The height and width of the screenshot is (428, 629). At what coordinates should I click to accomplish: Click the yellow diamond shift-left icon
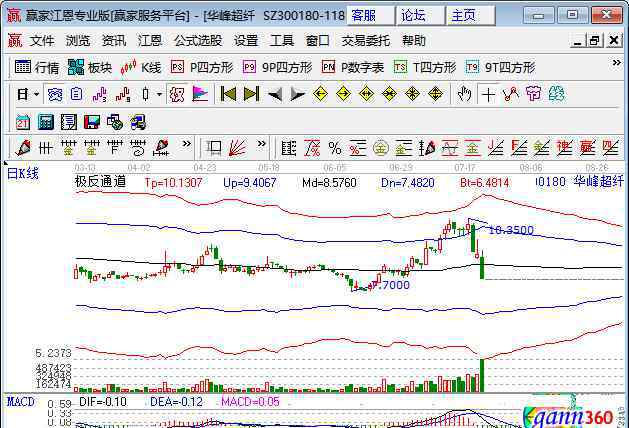pos(320,94)
